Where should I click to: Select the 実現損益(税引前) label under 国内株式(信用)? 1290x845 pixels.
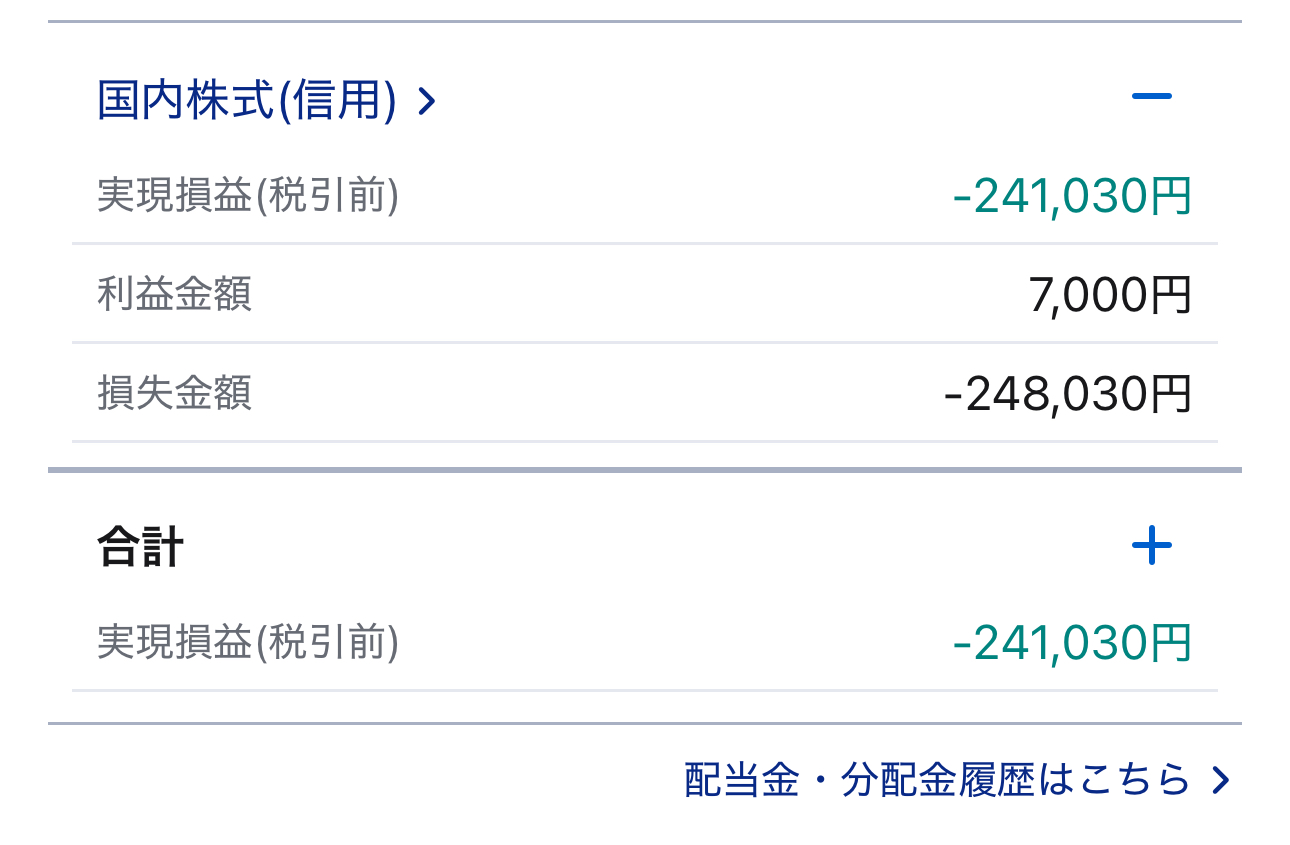pos(248,196)
